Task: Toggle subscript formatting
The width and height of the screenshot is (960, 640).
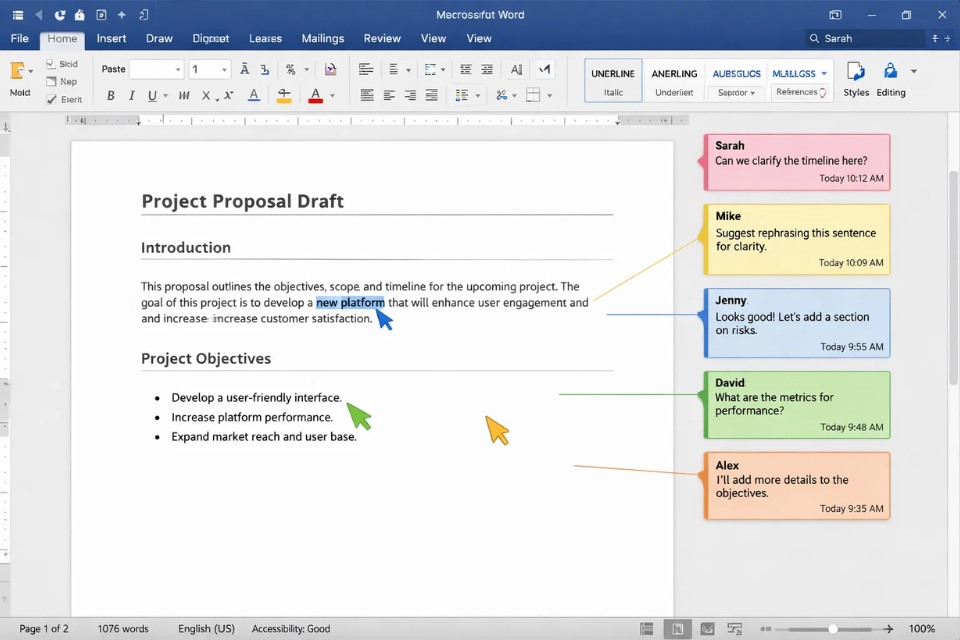Action: click(x=206, y=95)
